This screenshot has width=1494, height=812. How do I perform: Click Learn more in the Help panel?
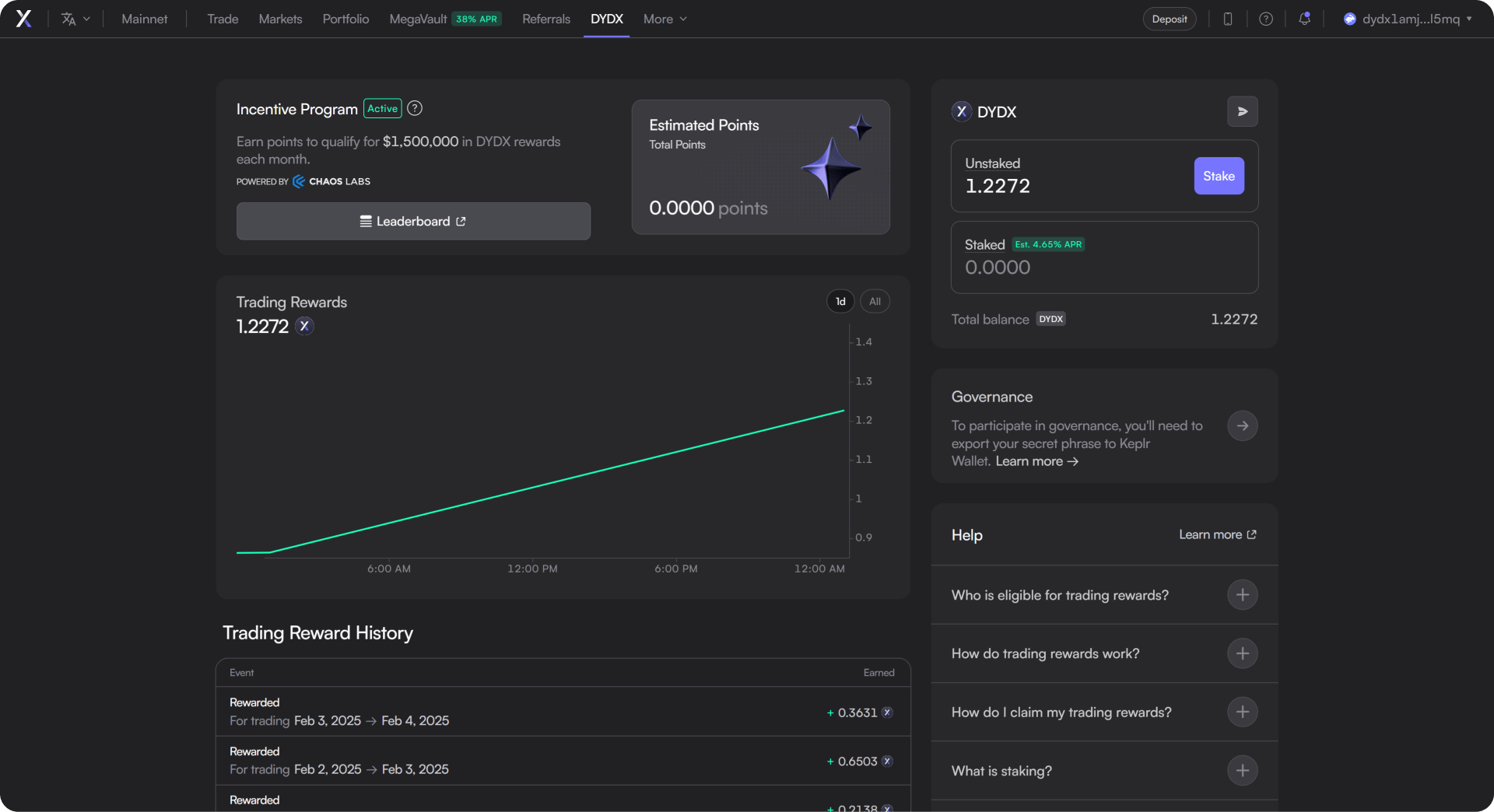[1216, 534]
